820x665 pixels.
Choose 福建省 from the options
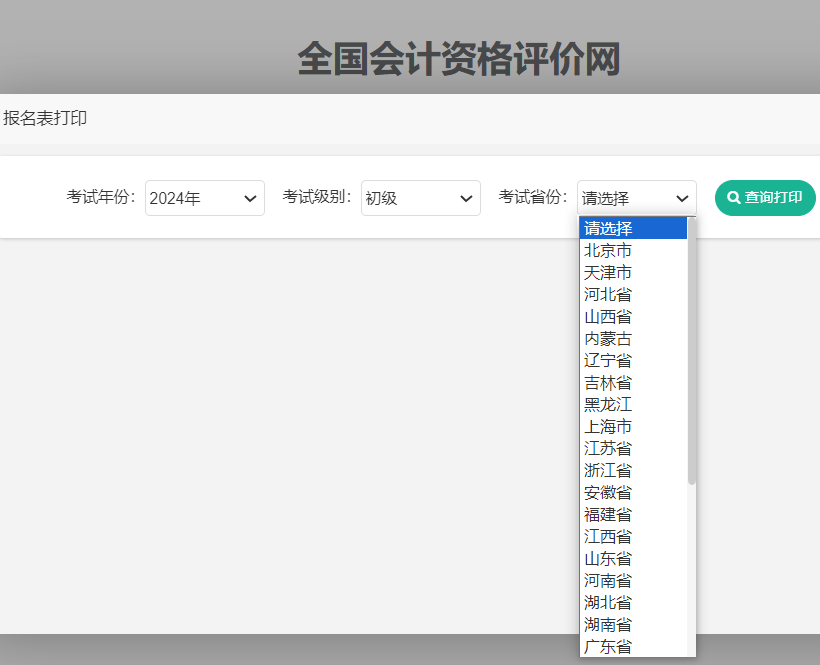(633, 514)
